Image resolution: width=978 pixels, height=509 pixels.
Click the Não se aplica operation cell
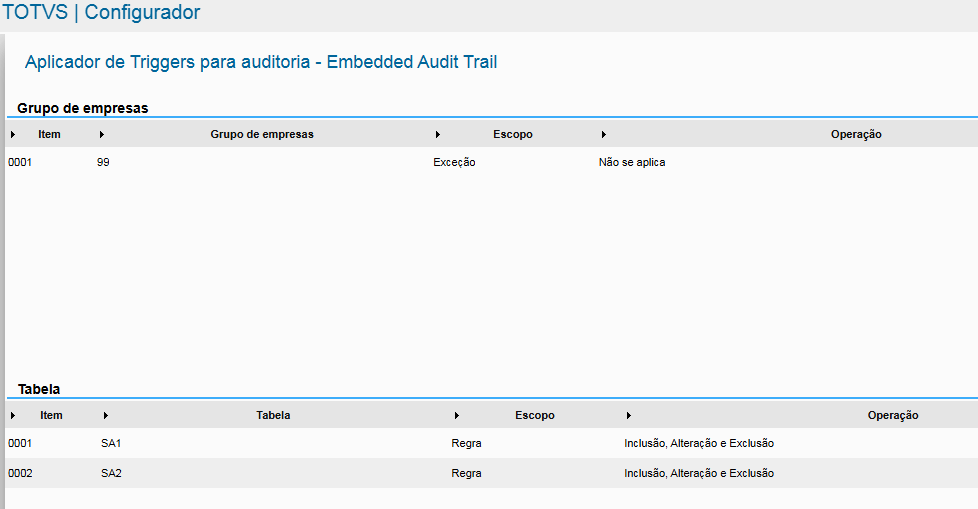coord(631,162)
